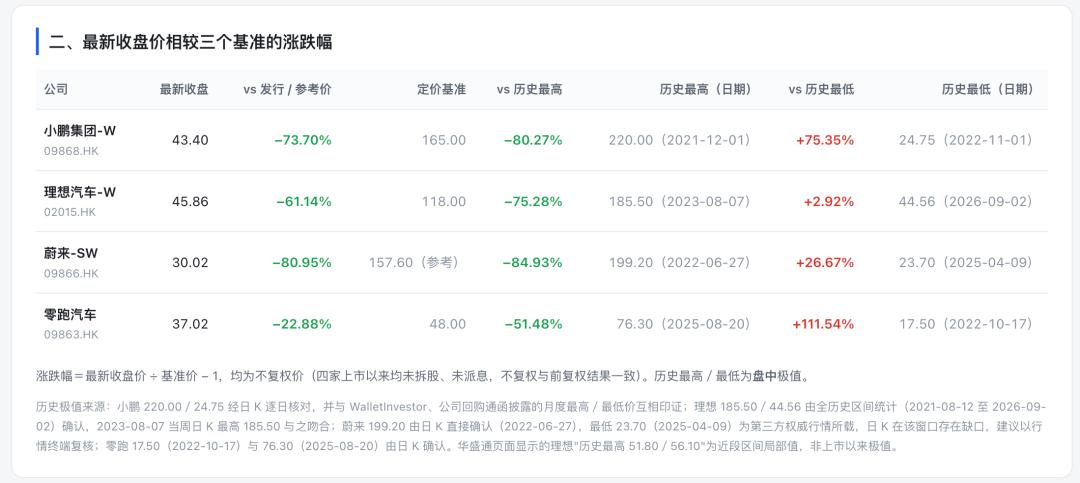Click the 历史最高（日期） column header
The width and height of the screenshot is (1080, 483).
click(705, 90)
